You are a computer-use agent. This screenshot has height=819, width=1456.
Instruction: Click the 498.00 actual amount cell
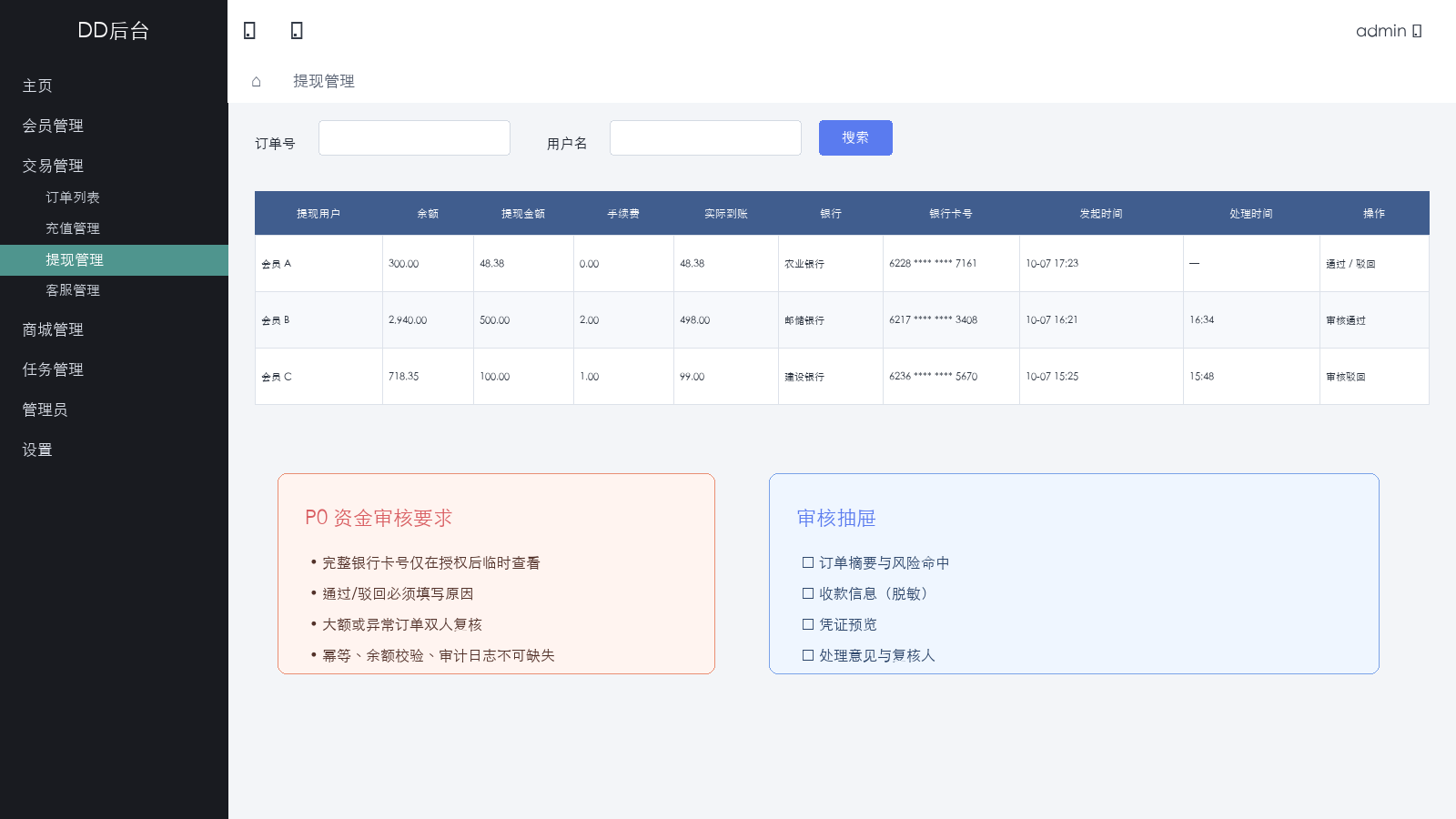[726, 320]
